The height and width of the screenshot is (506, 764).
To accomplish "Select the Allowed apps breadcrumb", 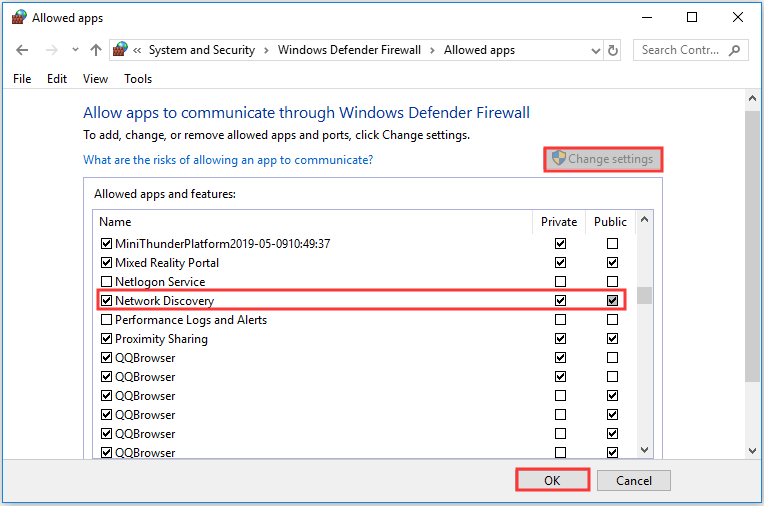I will pyautogui.click(x=479, y=50).
